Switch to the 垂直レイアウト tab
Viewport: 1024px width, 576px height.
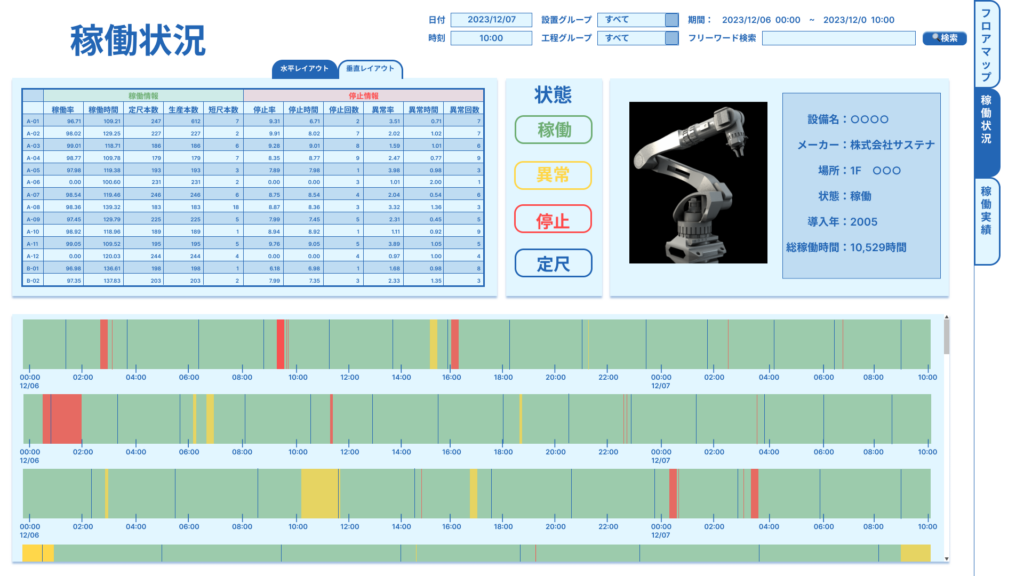tap(370, 69)
